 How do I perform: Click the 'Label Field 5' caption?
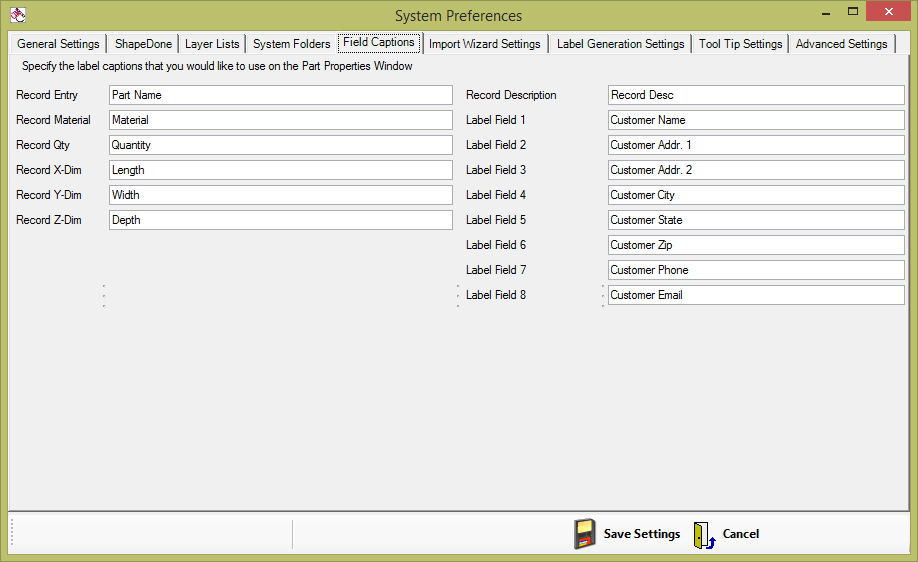tap(496, 220)
